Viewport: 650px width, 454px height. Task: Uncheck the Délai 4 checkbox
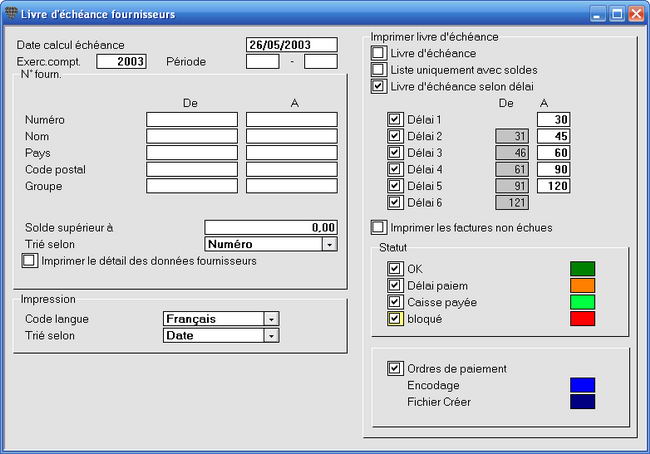(395, 169)
